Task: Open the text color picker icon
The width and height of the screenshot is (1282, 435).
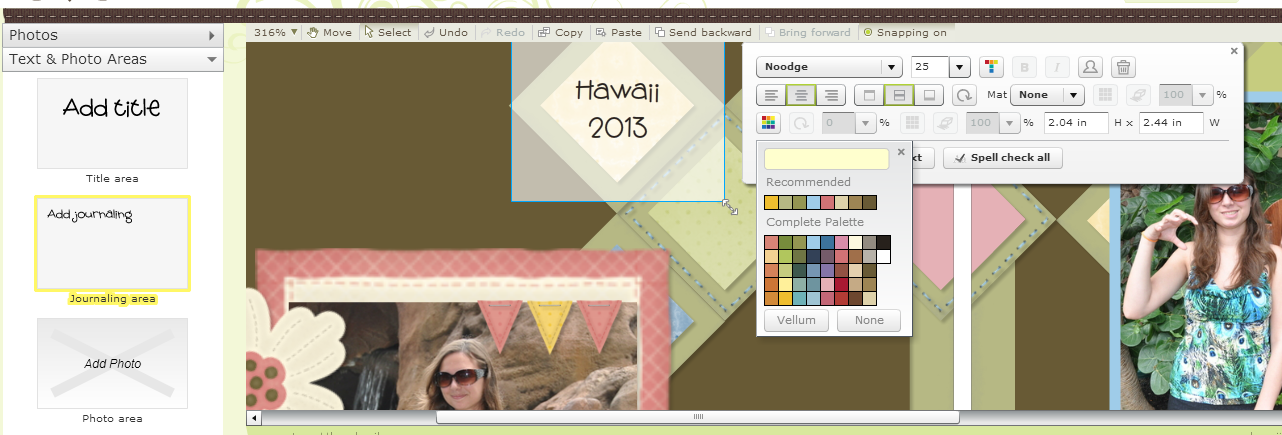Action: [x=990, y=67]
